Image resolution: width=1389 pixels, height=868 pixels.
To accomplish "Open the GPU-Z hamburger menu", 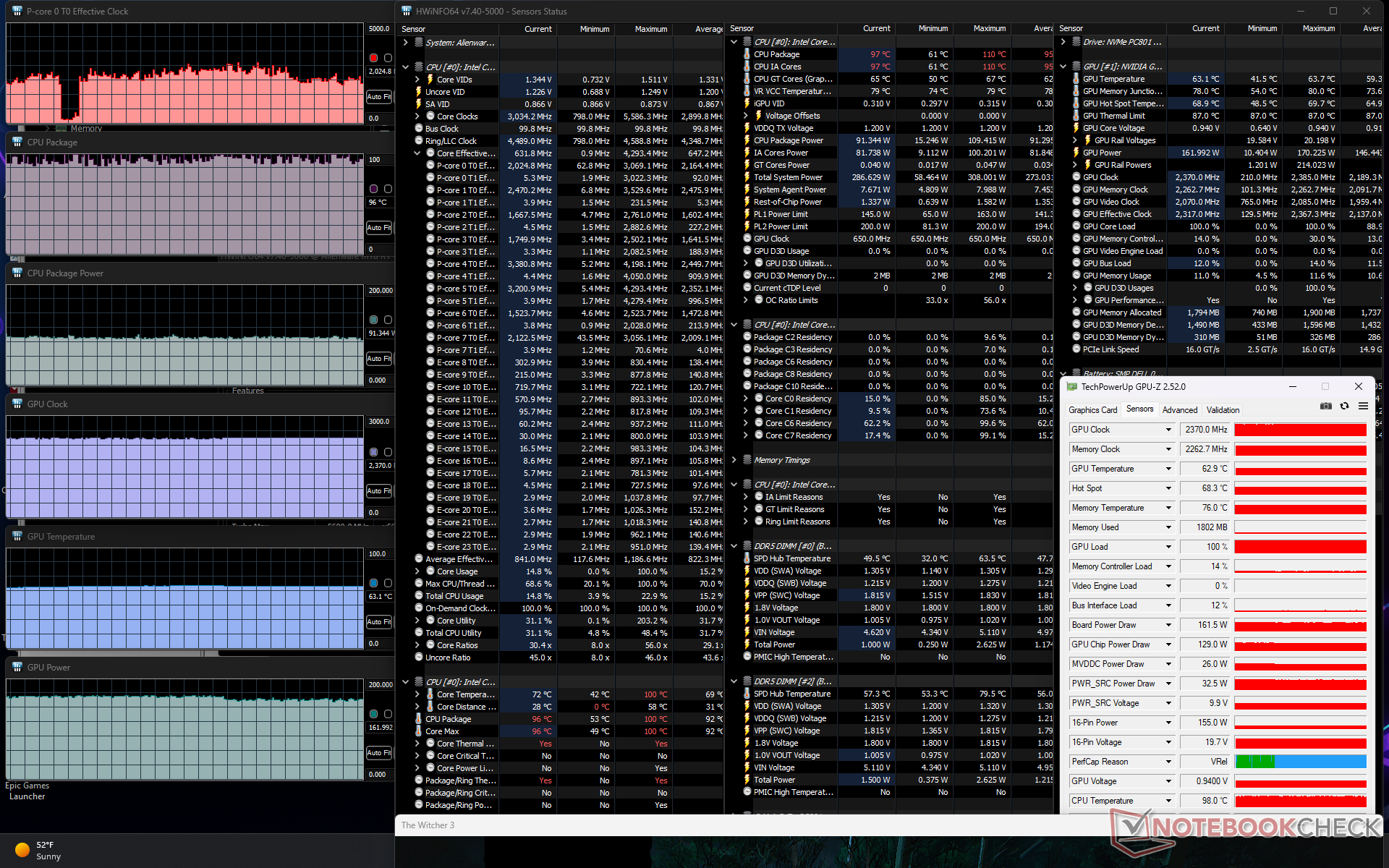I will (x=1363, y=407).
